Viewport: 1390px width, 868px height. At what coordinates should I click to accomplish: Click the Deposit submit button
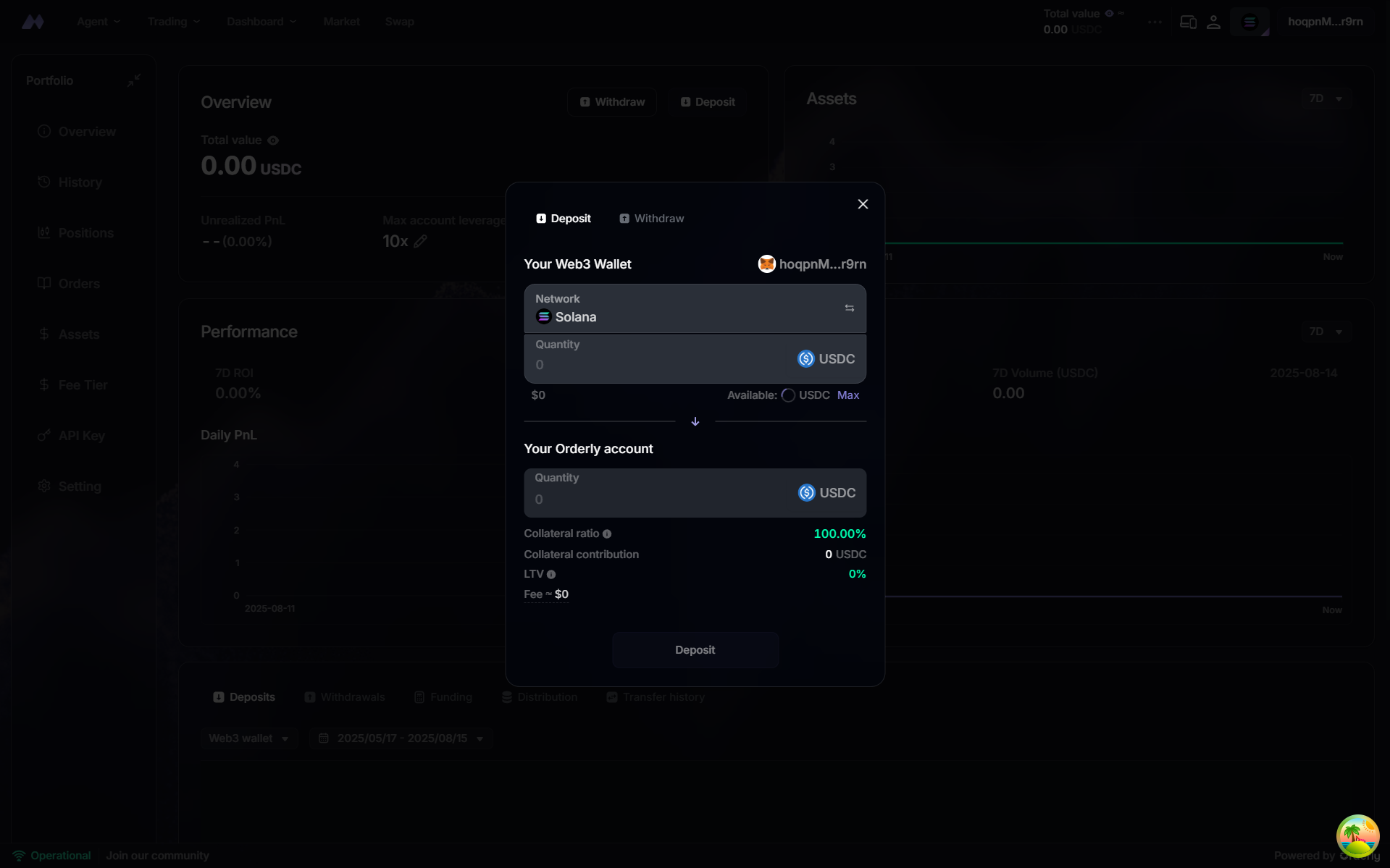click(695, 650)
